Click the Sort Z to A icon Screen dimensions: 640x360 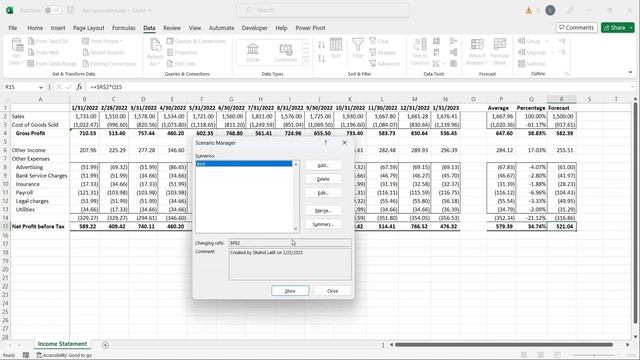pos(321,58)
